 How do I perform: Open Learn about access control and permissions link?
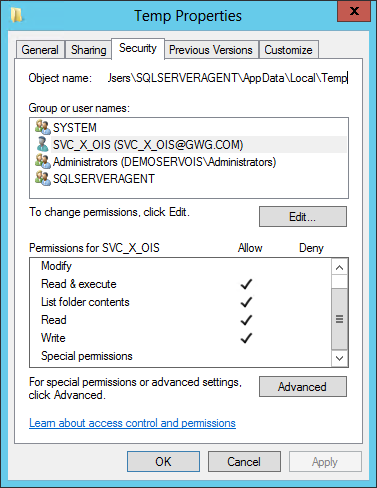click(x=132, y=423)
